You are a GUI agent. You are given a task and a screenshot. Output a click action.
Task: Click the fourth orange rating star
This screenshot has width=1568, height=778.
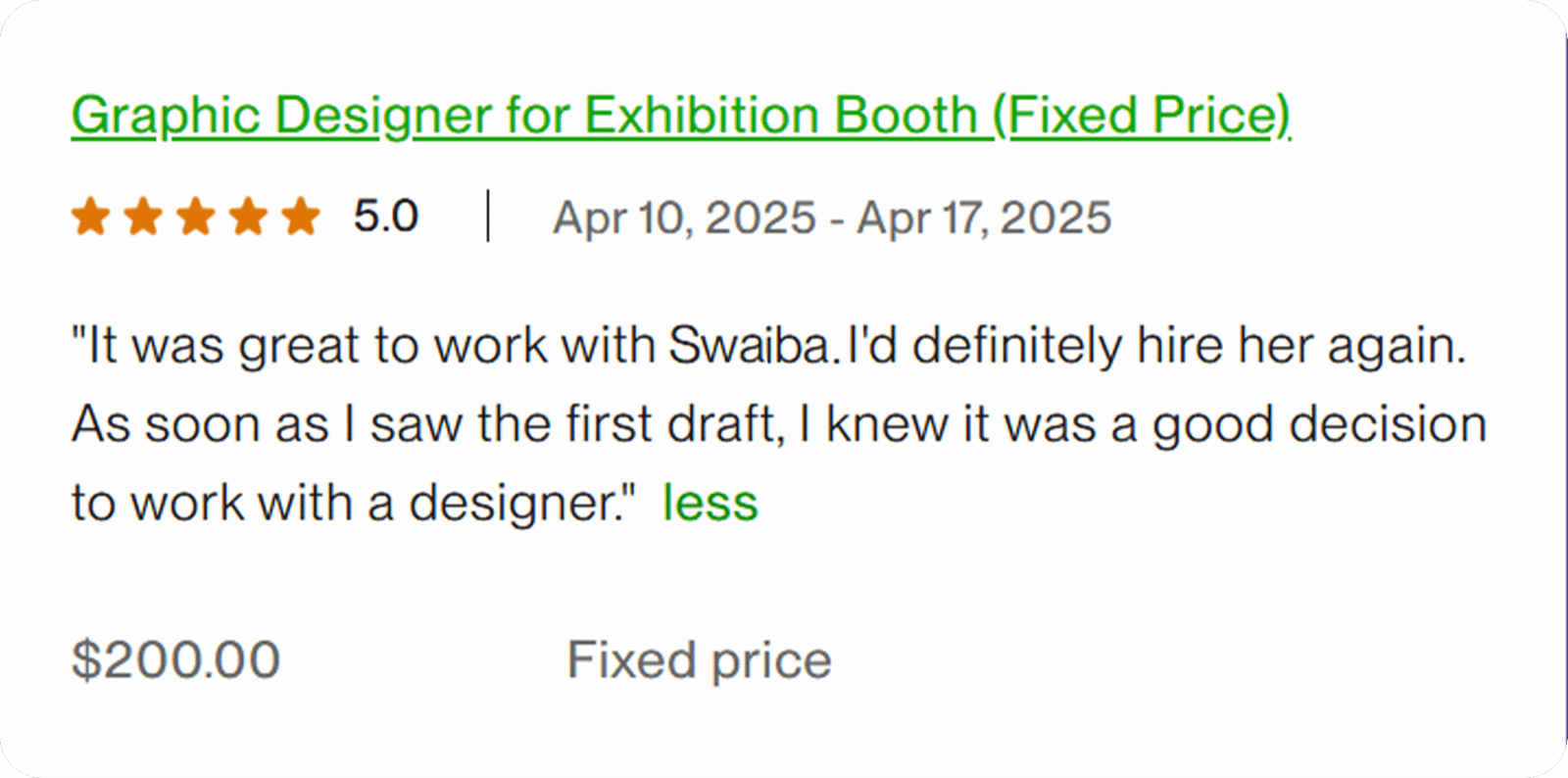(x=248, y=217)
